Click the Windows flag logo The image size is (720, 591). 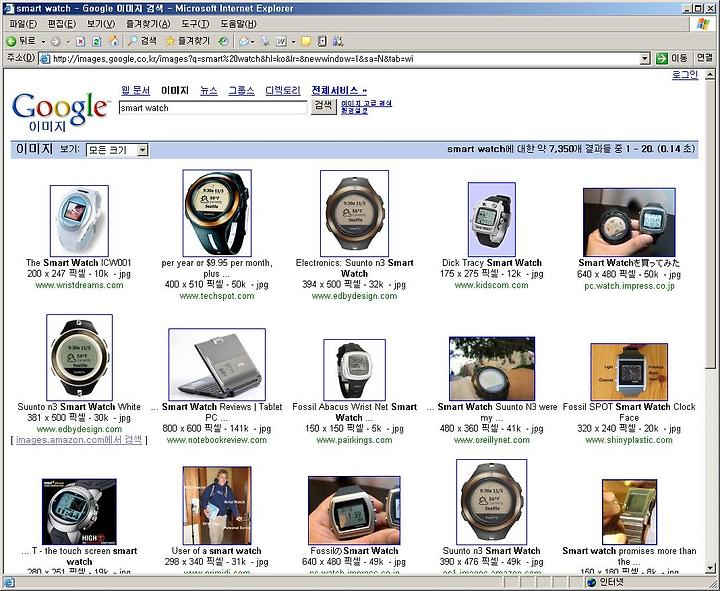703,24
